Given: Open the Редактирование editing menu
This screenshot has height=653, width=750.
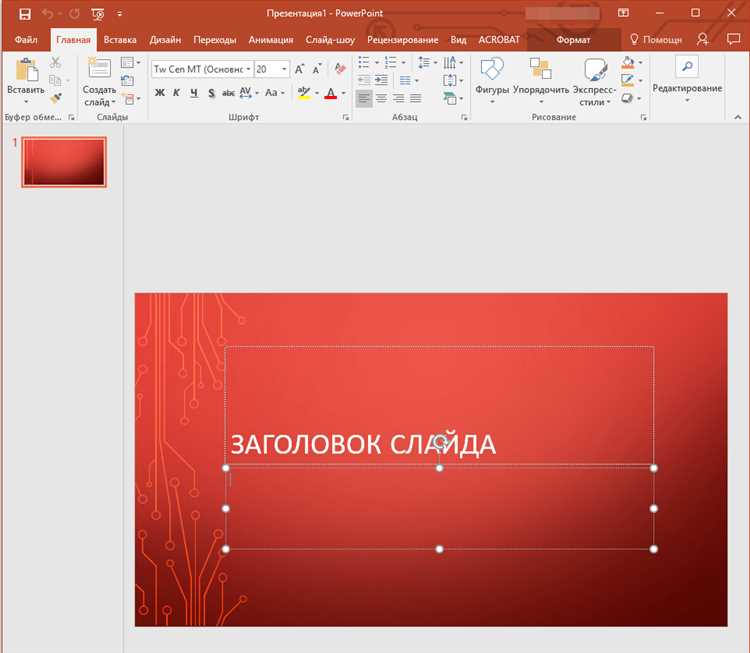Looking at the screenshot, I should pos(687,79).
